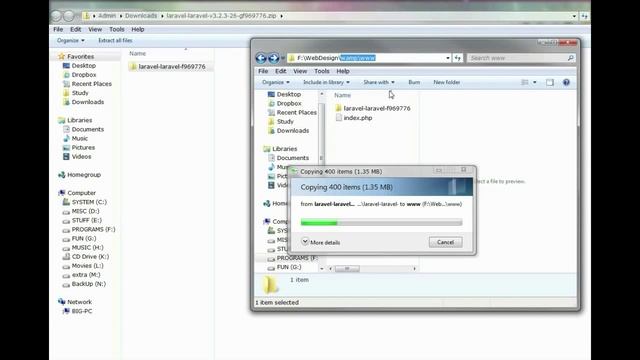Screen dimensions: 640x360
Task: Open help icon in www window toolbar
Action: point(566,82)
